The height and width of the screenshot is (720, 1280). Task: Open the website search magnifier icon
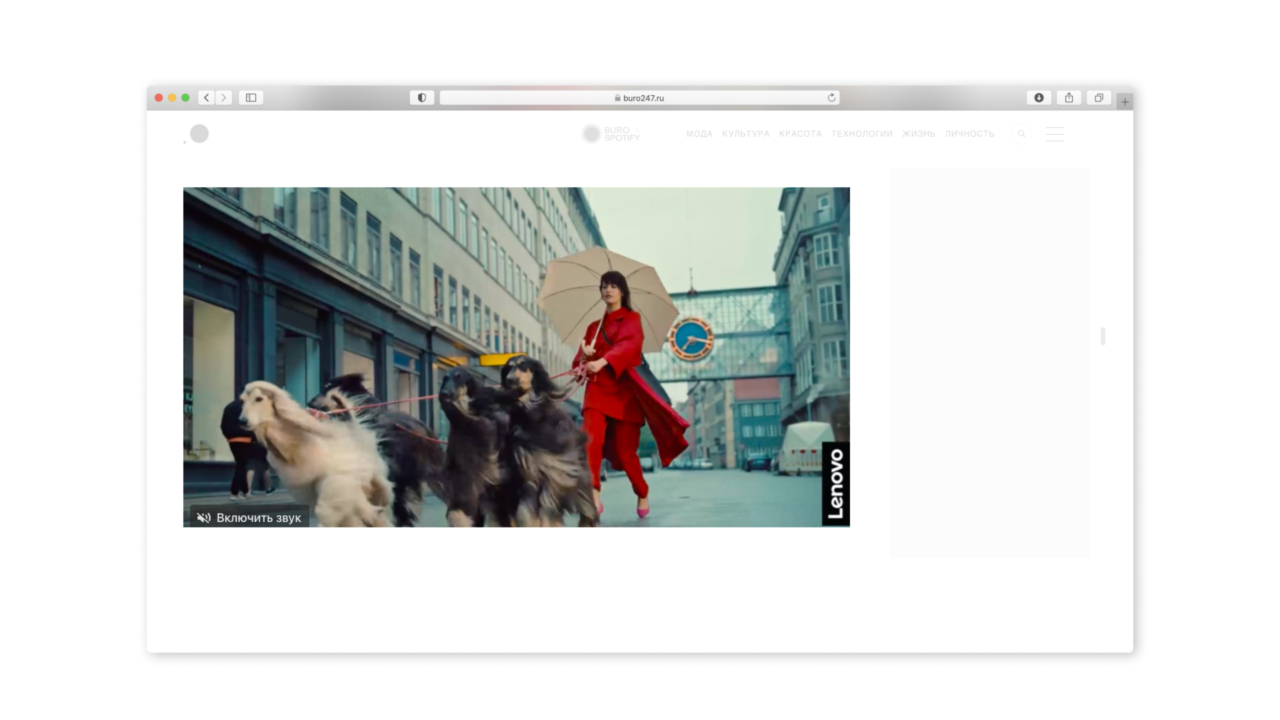click(x=1021, y=134)
